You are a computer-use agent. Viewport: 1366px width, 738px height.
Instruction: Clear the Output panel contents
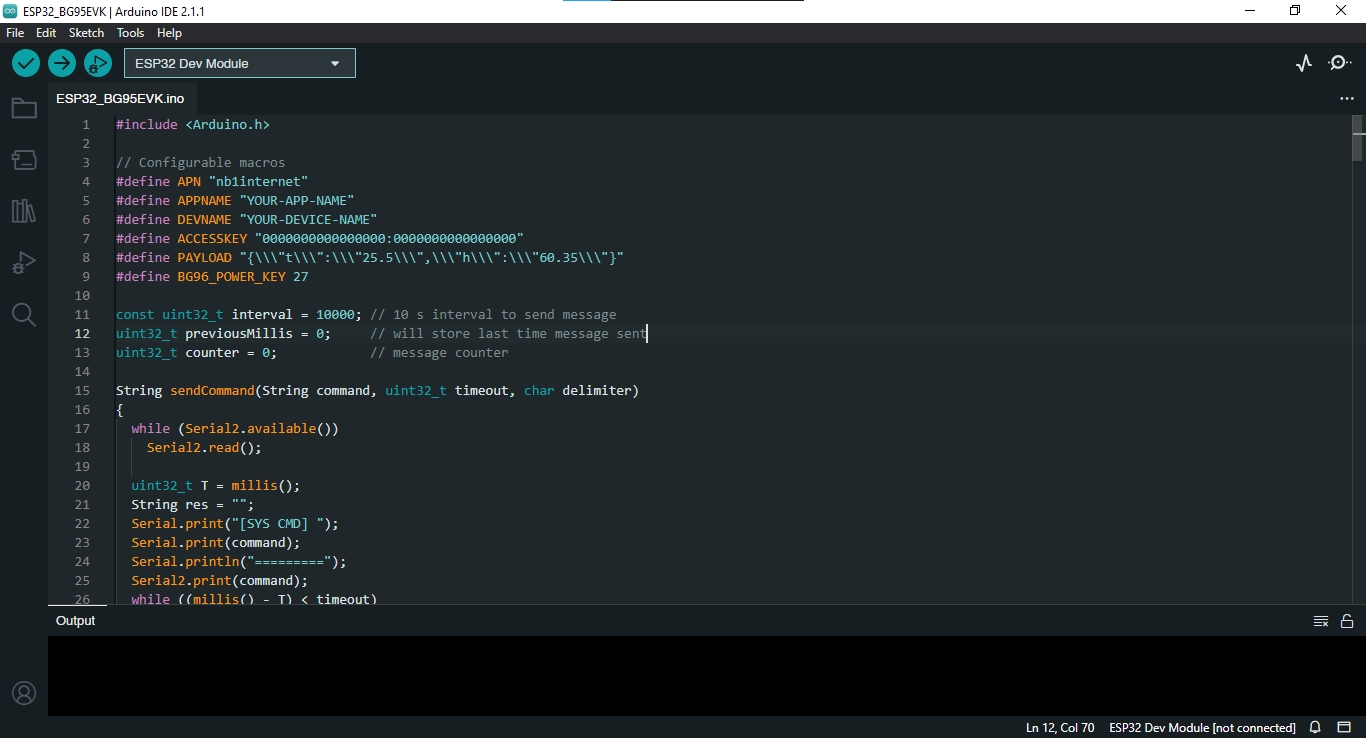pyautogui.click(x=1321, y=621)
